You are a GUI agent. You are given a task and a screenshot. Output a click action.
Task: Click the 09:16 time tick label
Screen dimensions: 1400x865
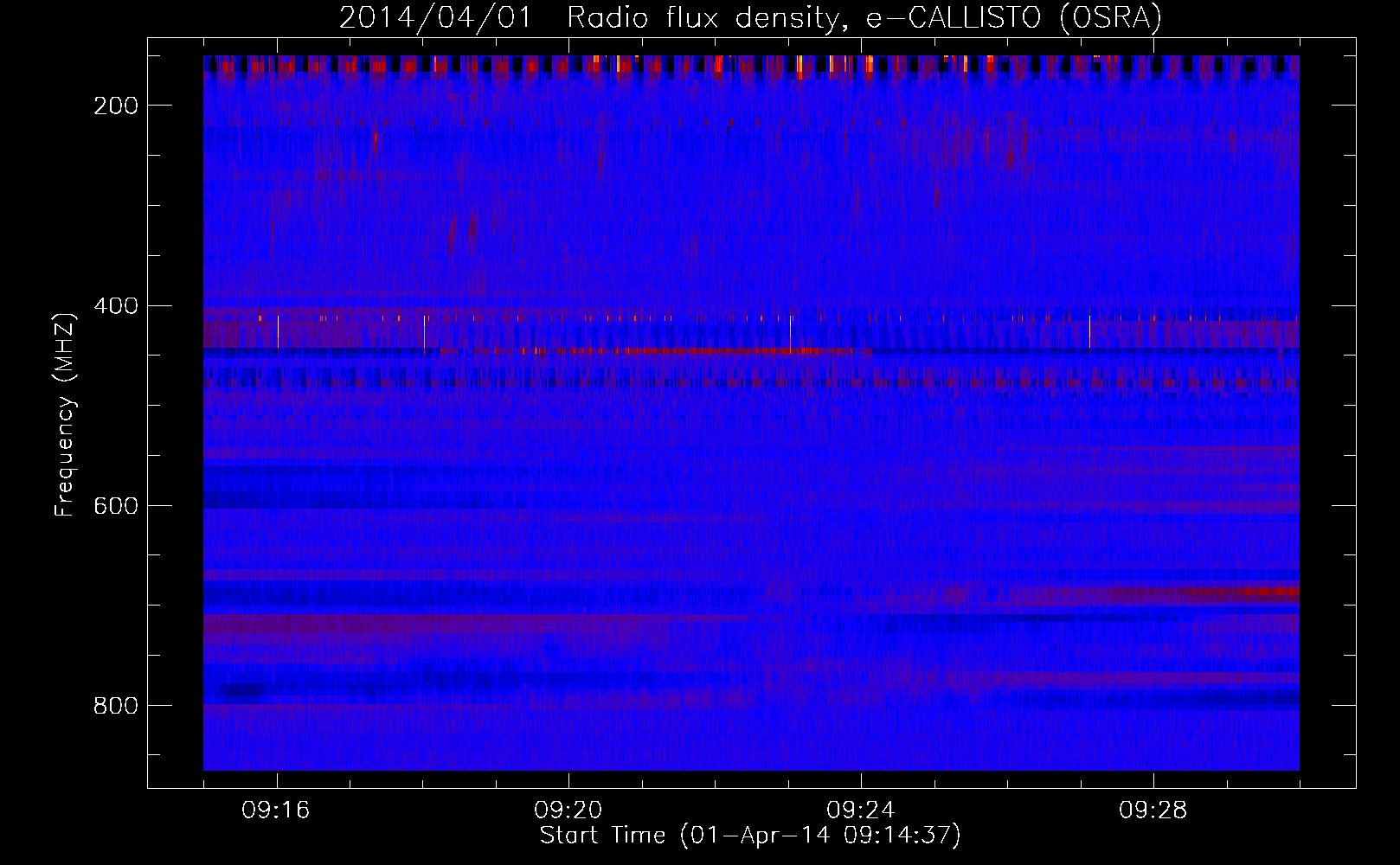276,810
